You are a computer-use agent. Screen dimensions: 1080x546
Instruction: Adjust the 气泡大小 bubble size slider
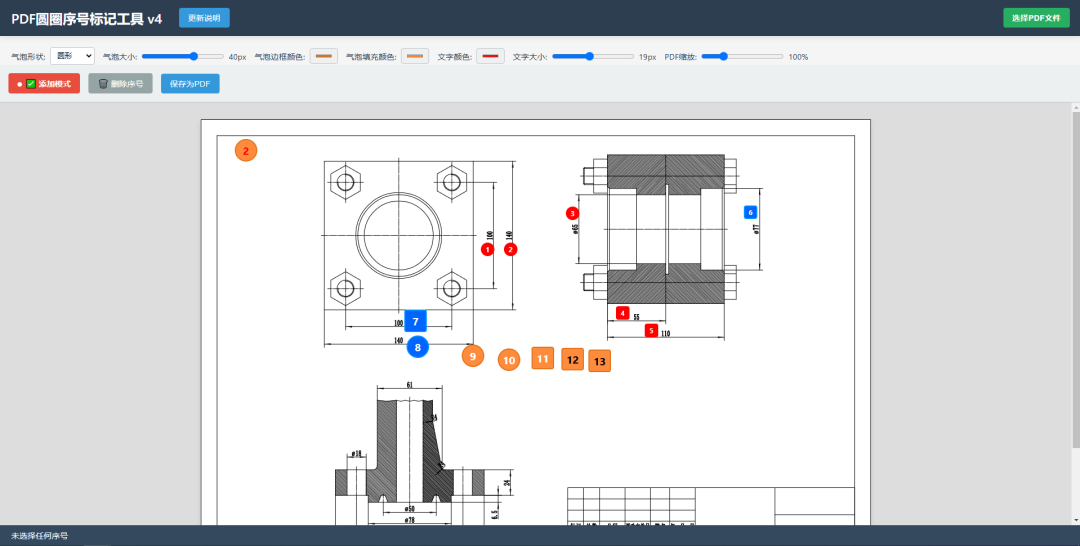pyautogui.click(x=183, y=56)
